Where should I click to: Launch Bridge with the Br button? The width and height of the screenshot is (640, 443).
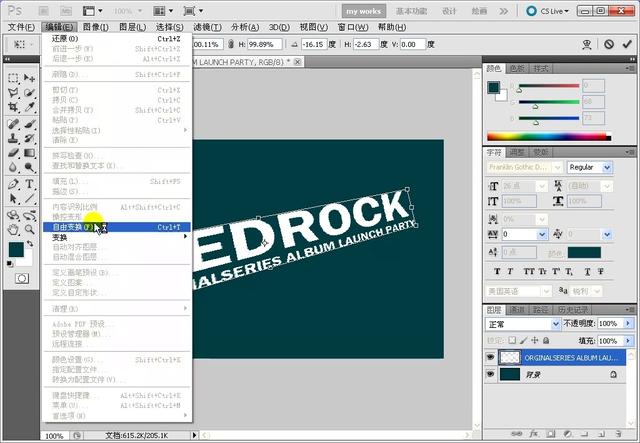tap(44, 11)
